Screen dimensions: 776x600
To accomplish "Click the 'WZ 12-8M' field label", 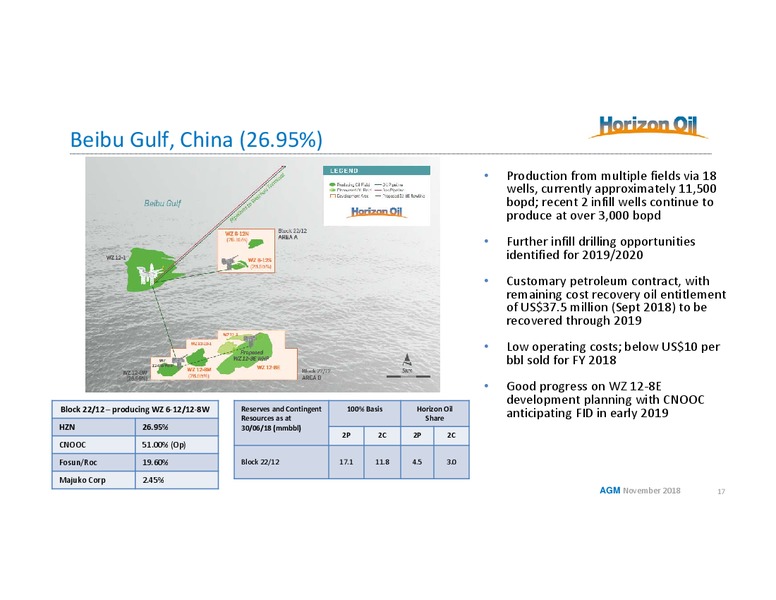I will pos(198,372).
